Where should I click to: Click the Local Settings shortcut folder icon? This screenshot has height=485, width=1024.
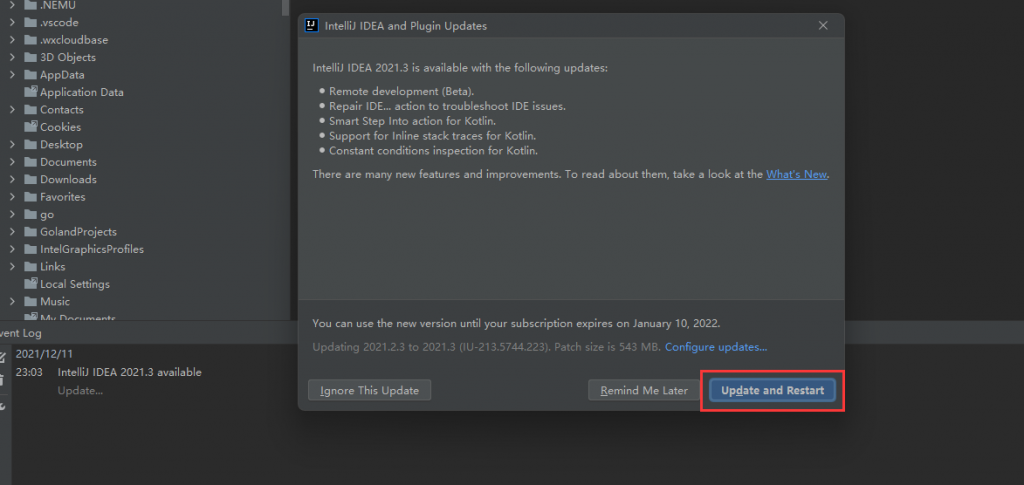click(x=30, y=284)
